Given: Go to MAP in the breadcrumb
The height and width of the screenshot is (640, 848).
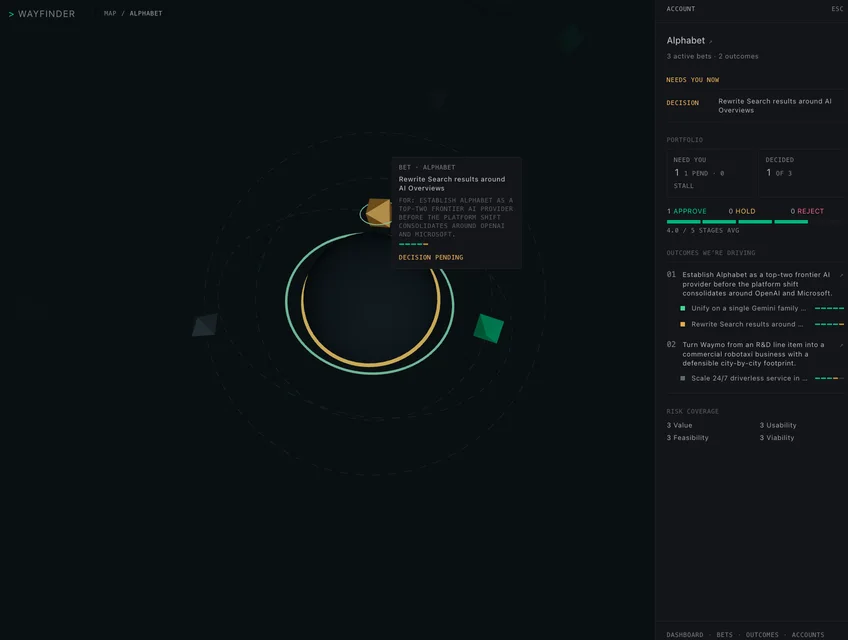Looking at the screenshot, I should coord(110,14).
